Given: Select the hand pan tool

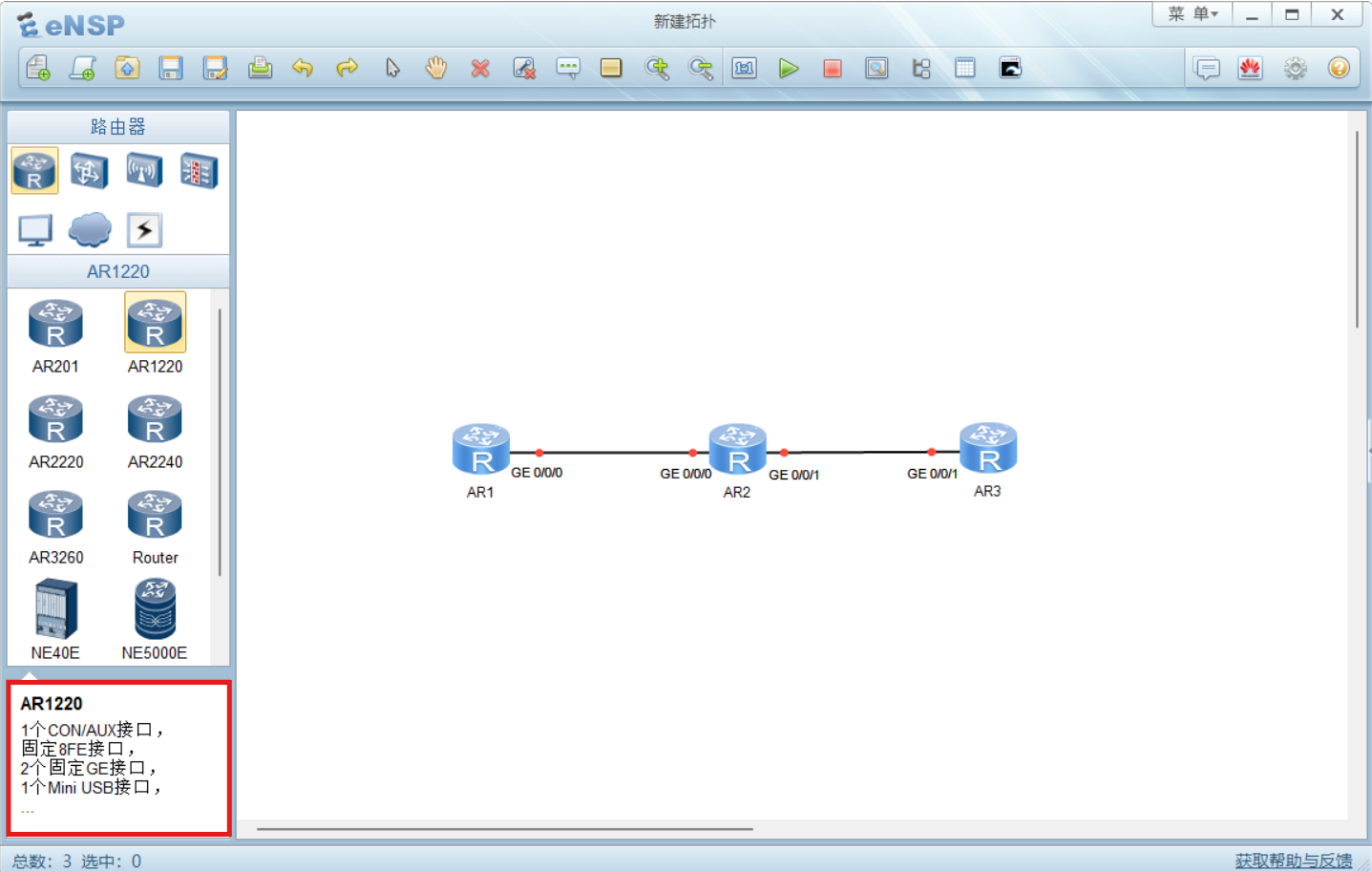Looking at the screenshot, I should 436,68.
